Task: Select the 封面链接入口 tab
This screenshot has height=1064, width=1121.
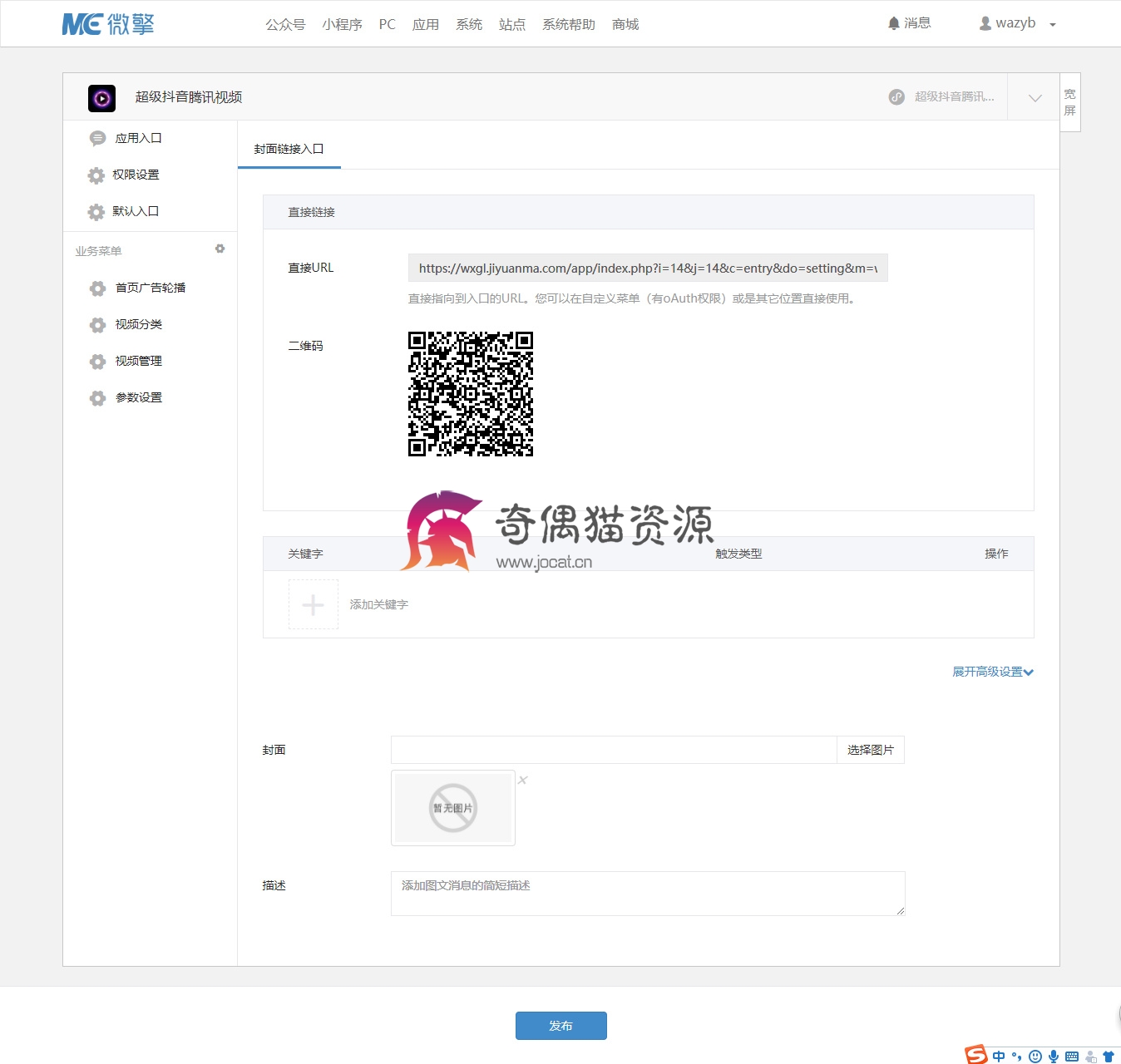Action: point(289,149)
